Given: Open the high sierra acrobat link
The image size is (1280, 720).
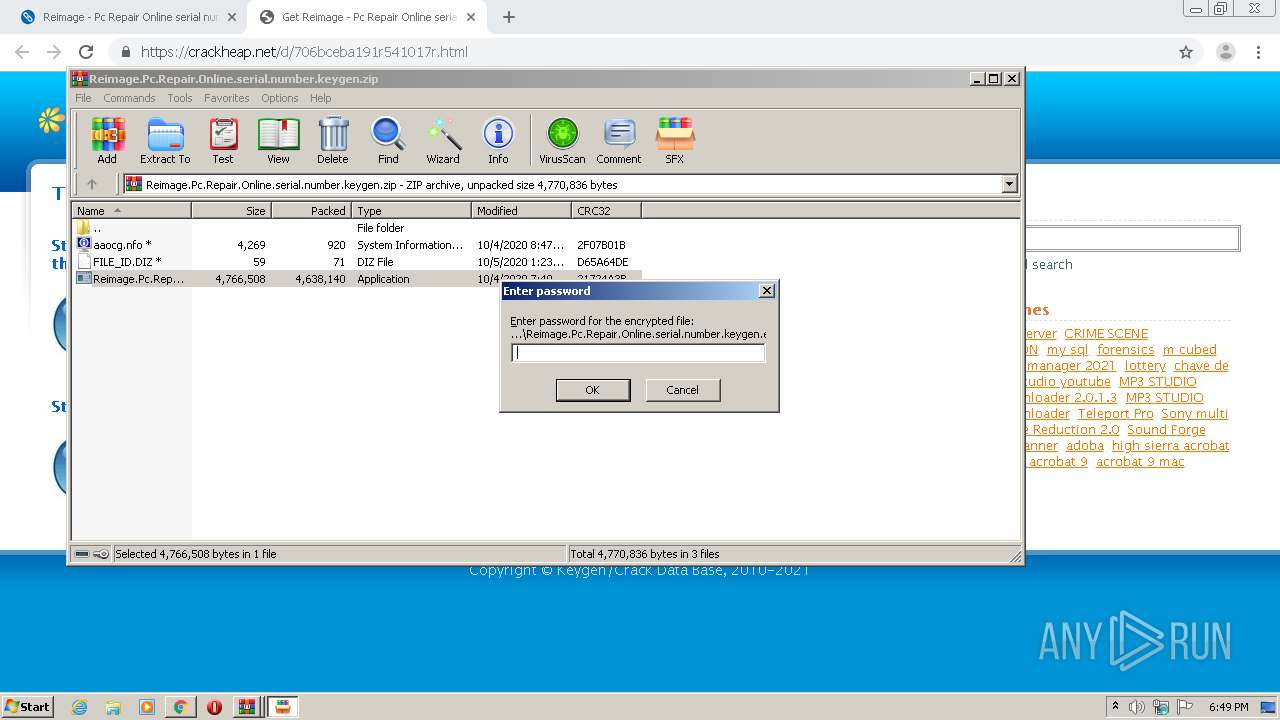Looking at the screenshot, I should click(1170, 446).
